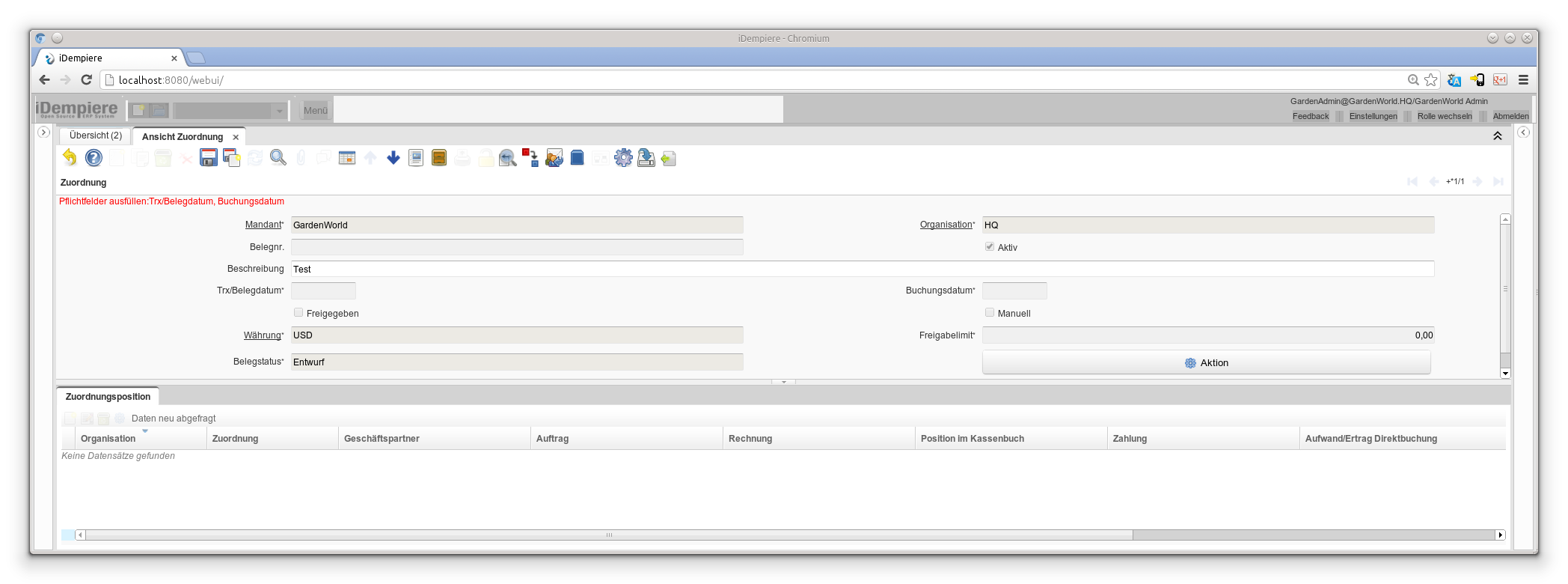1568x584 pixels.
Task: Open the Report document icon
Action: (x=416, y=157)
